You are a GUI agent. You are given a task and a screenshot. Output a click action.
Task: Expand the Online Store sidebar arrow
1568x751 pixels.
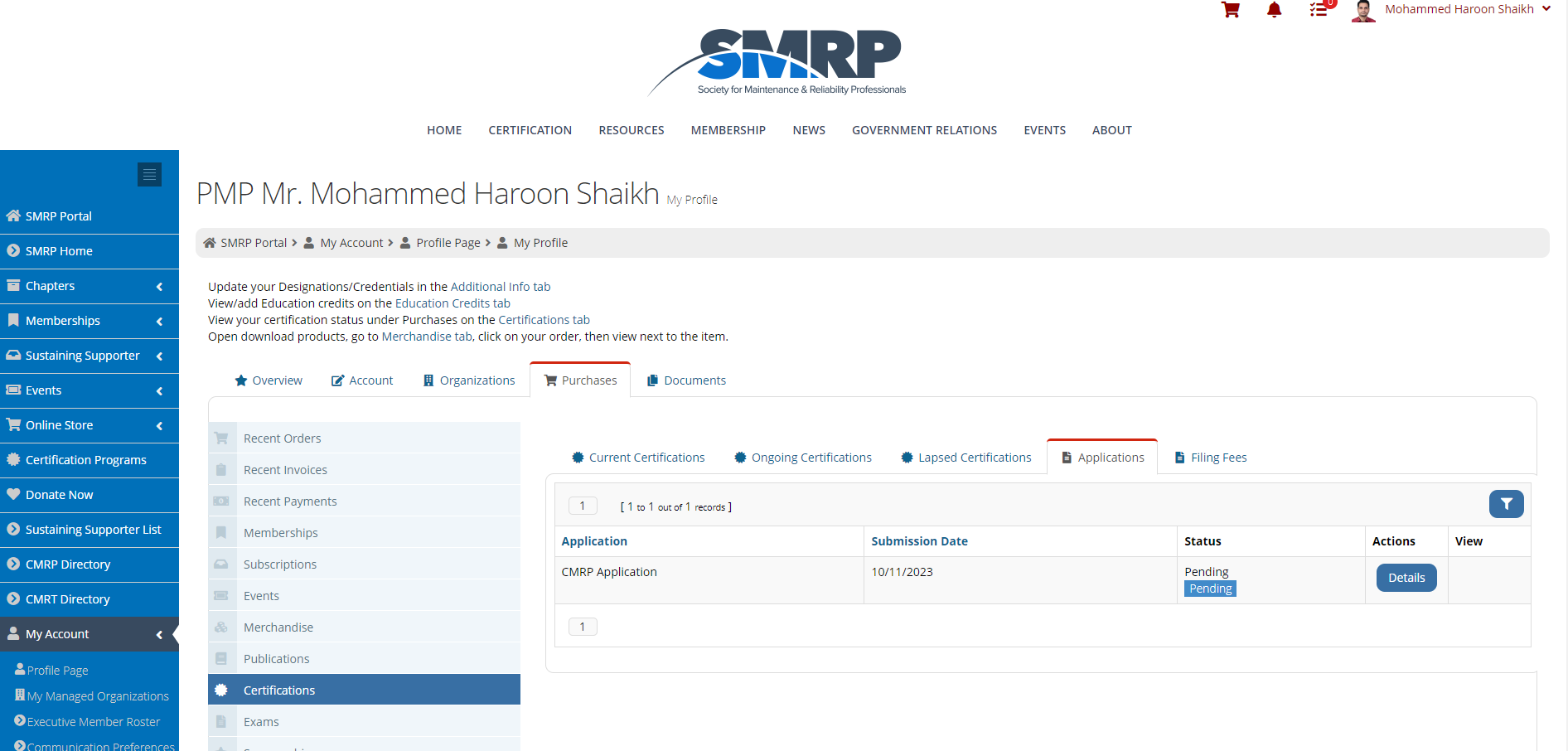point(159,426)
